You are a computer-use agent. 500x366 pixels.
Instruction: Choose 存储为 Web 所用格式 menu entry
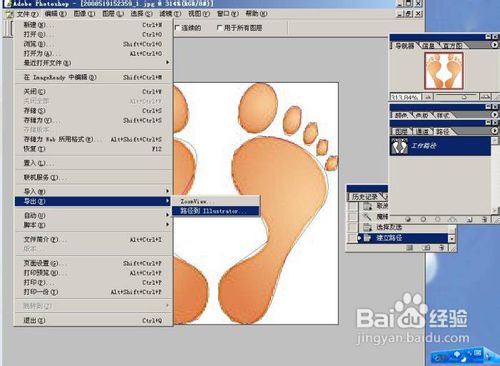tap(93, 139)
